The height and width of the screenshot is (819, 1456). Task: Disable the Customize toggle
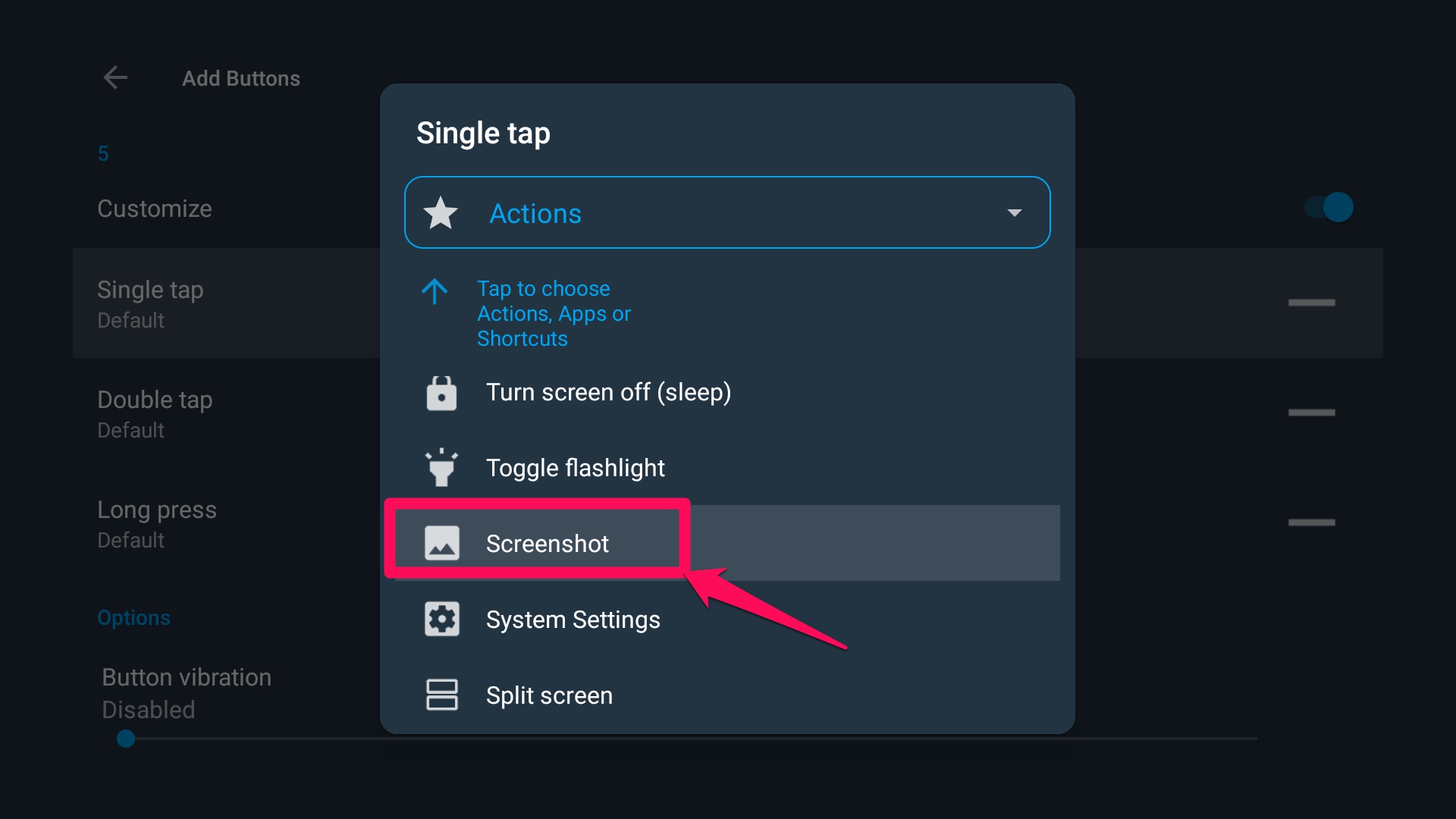point(1327,207)
